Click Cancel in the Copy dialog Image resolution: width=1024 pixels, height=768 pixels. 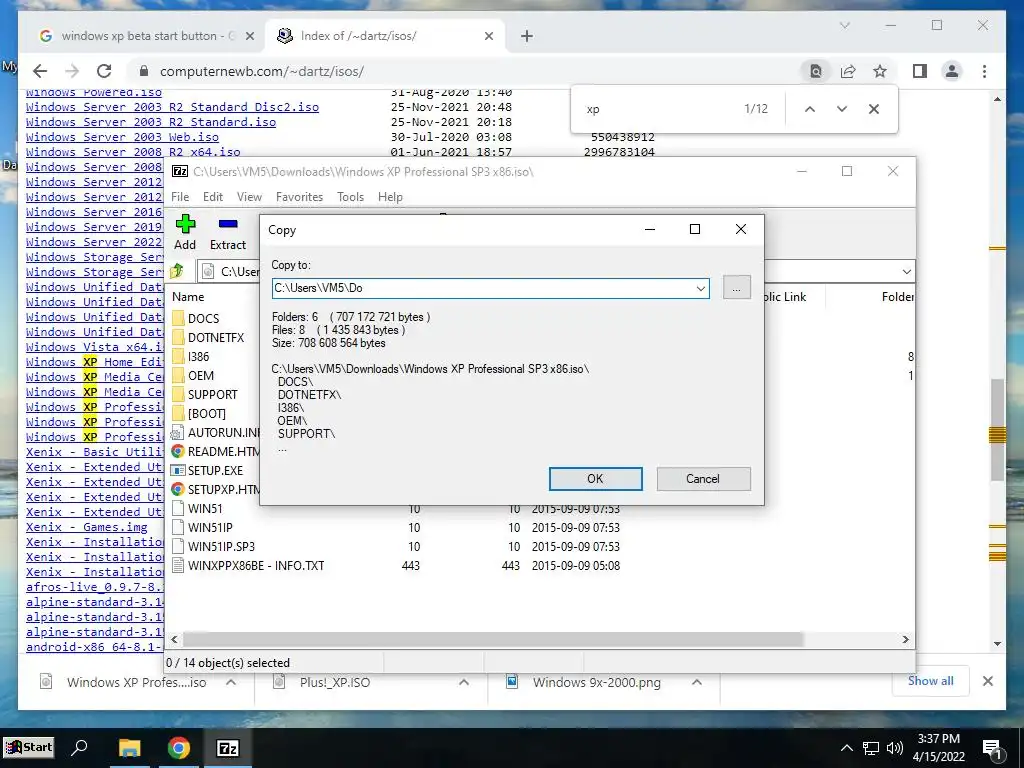point(703,479)
